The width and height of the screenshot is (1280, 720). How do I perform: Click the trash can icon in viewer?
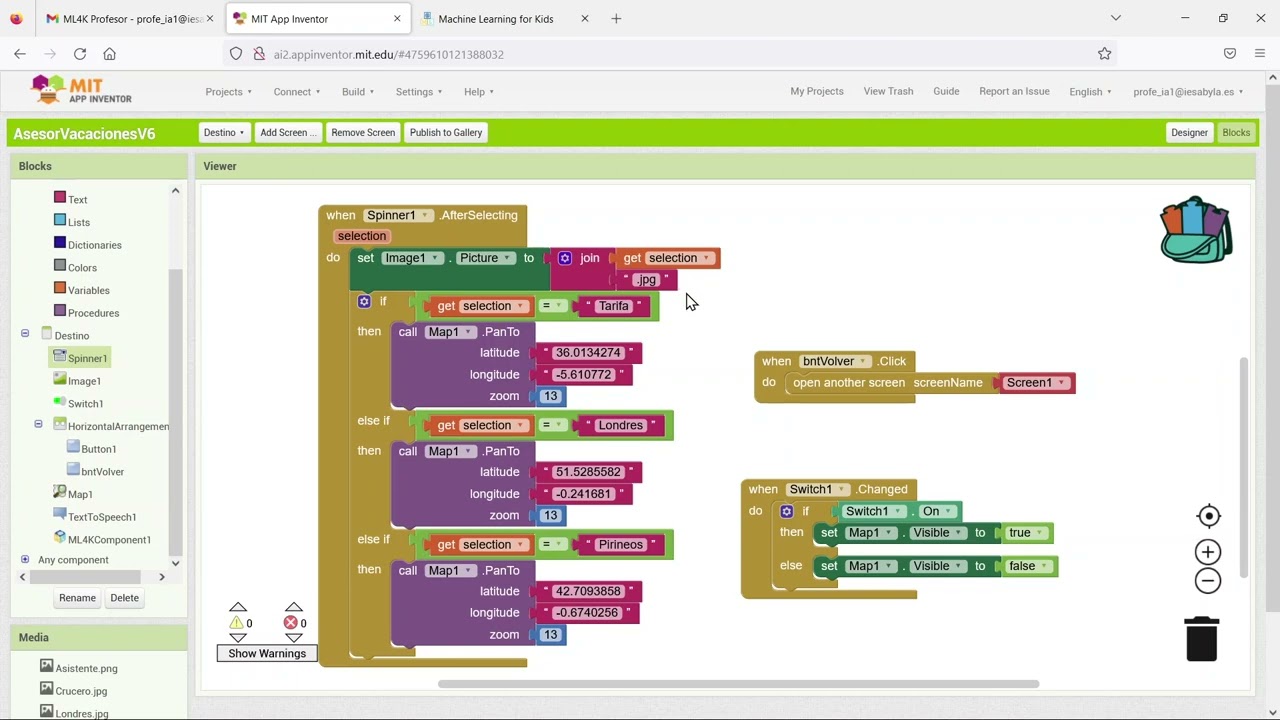[x=1201, y=639]
